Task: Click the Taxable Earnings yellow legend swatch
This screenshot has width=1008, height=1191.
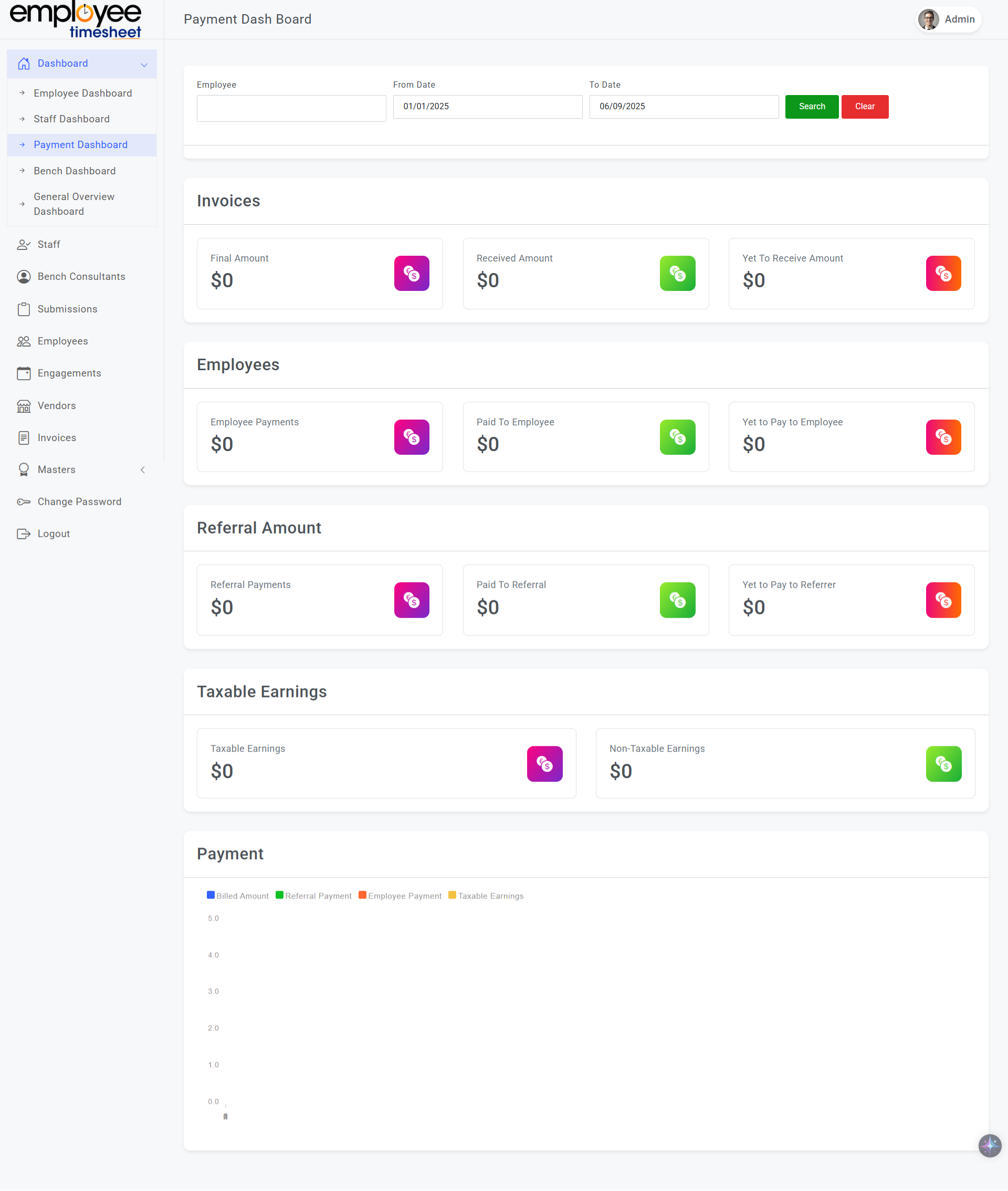Action: tap(452, 895)
